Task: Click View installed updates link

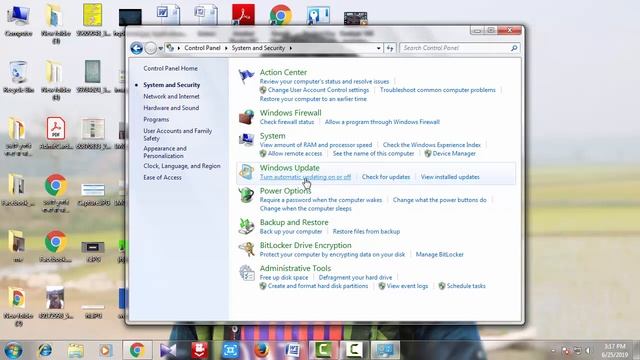Action: [x=450, y=177]
